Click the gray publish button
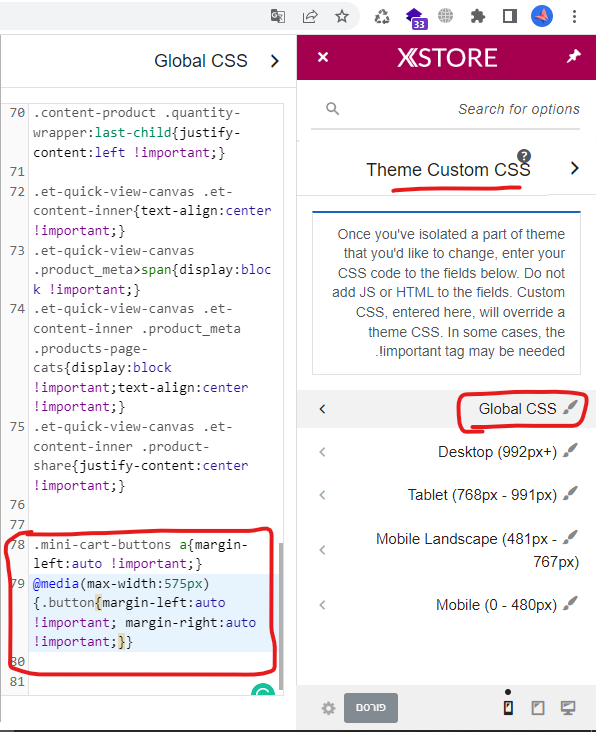Image resolution: width=596 pixels, height=732 pixels. [371, 707]
